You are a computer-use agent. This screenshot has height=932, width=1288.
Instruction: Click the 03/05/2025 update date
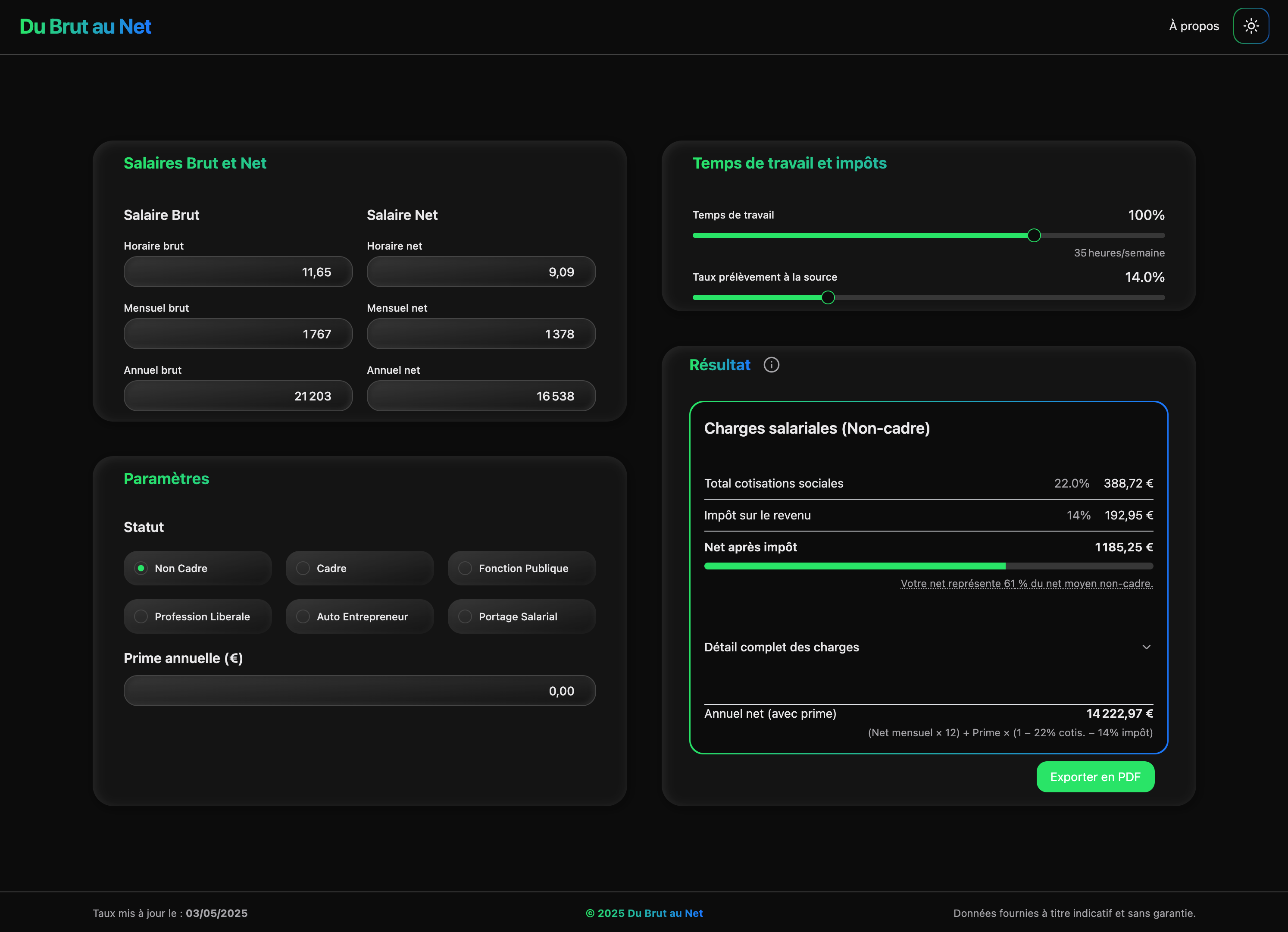216,913
